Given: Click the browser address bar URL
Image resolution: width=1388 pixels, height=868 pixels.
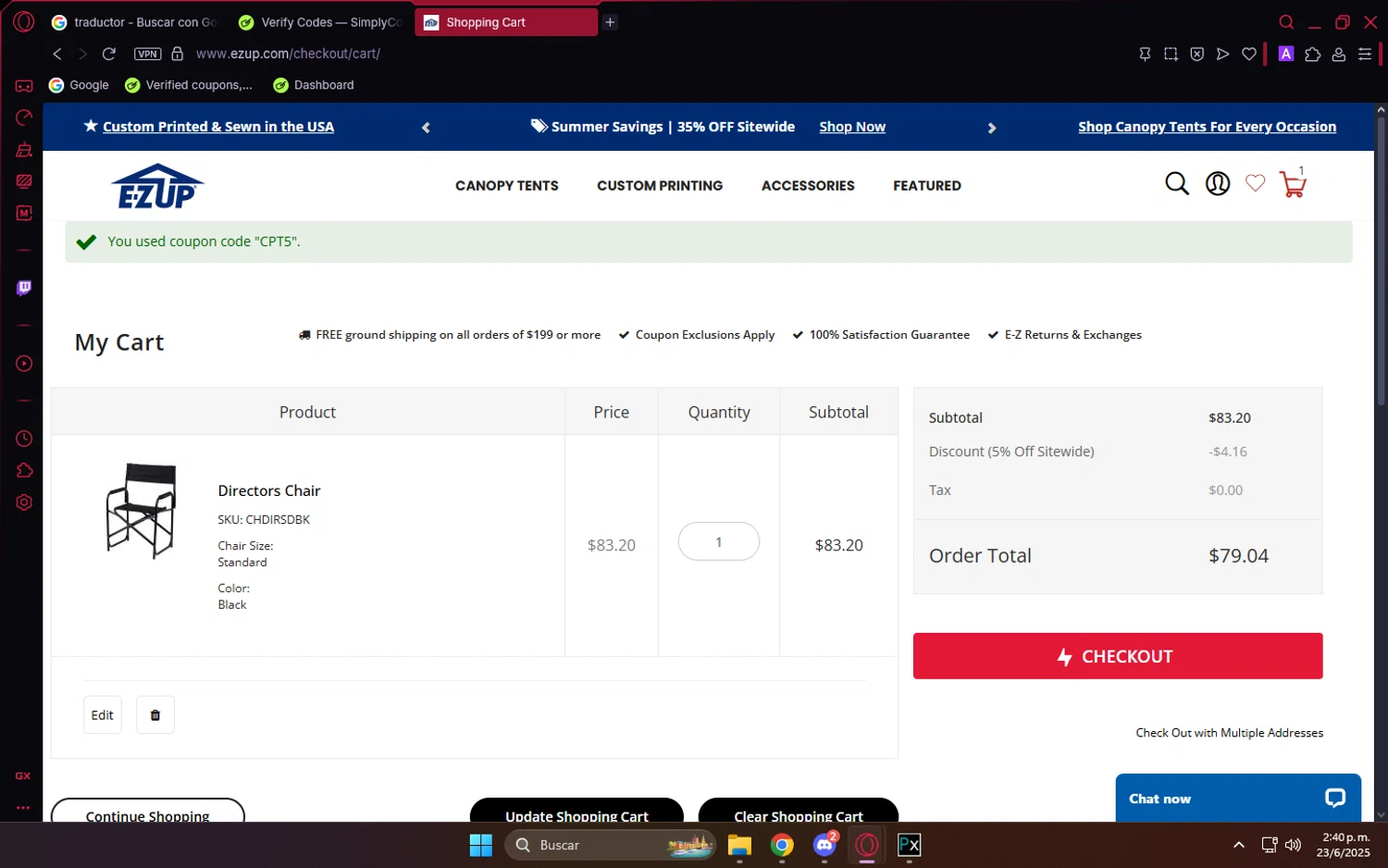Looking at the screenshot, I should coord(288,54).
